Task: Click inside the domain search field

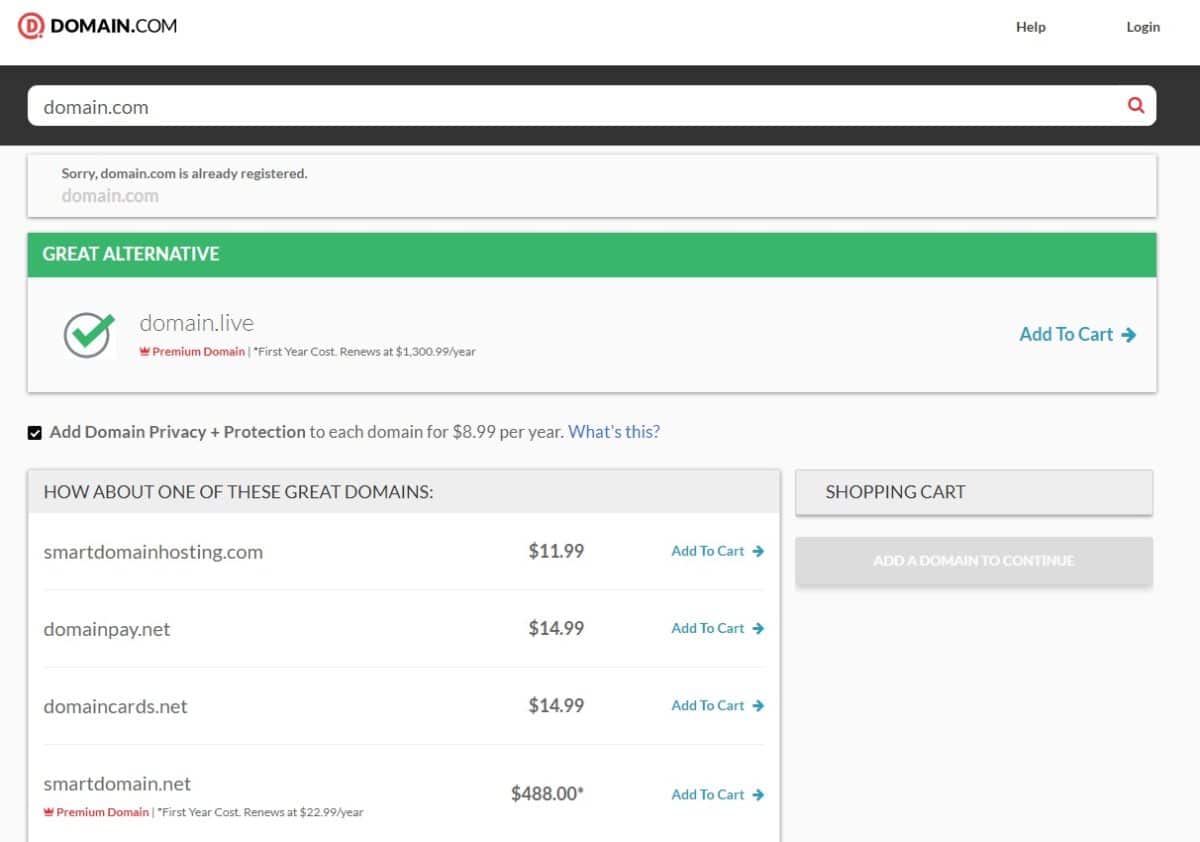Action: tap(400, 105)
